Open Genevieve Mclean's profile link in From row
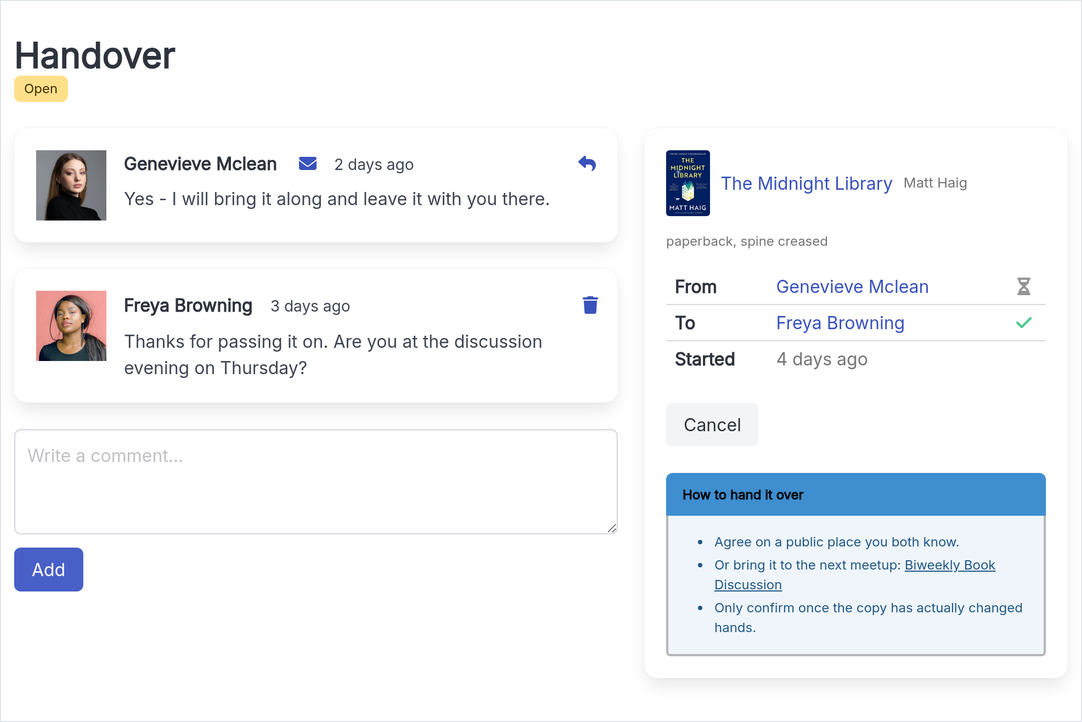 pos(852,286)
